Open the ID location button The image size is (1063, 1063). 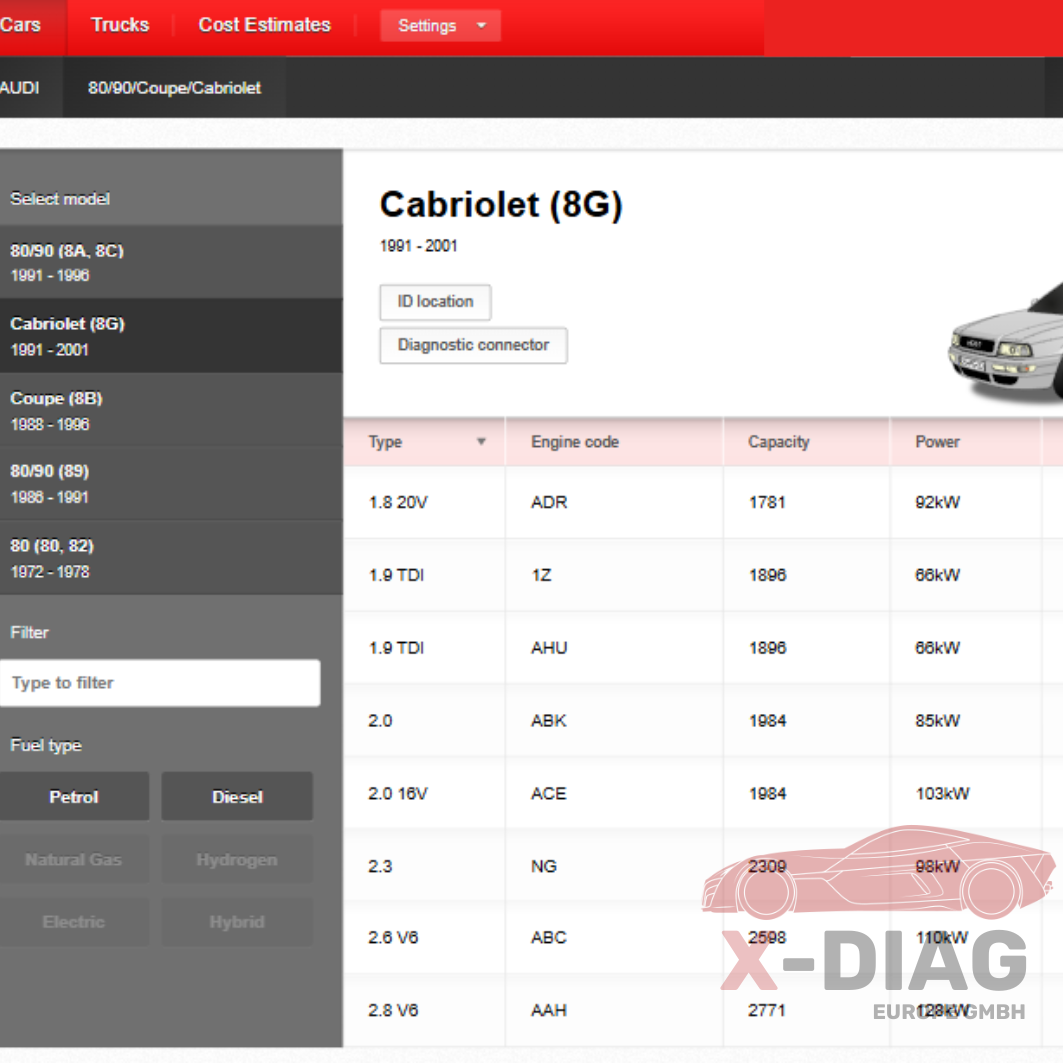pos(435,302)
